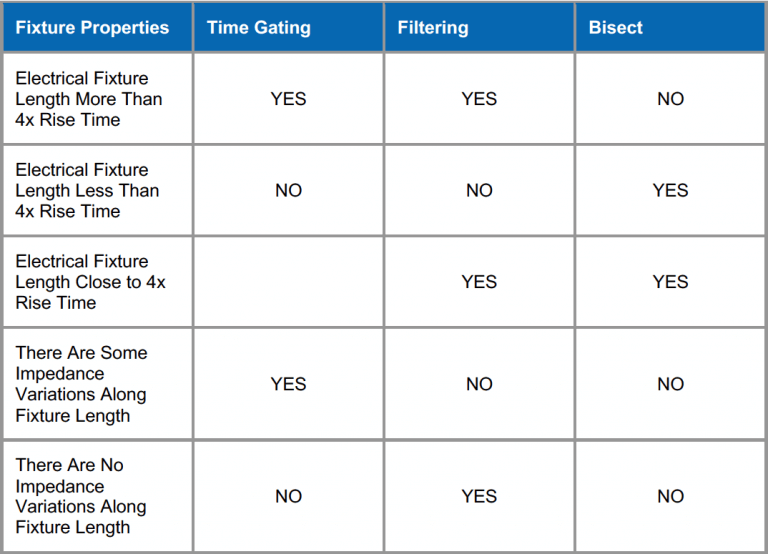The width and height of the screenshot is (768, 554).
Task: Click Time Gating NO for 'Less Than 4x' row
Action: click(x=288, y=190)
